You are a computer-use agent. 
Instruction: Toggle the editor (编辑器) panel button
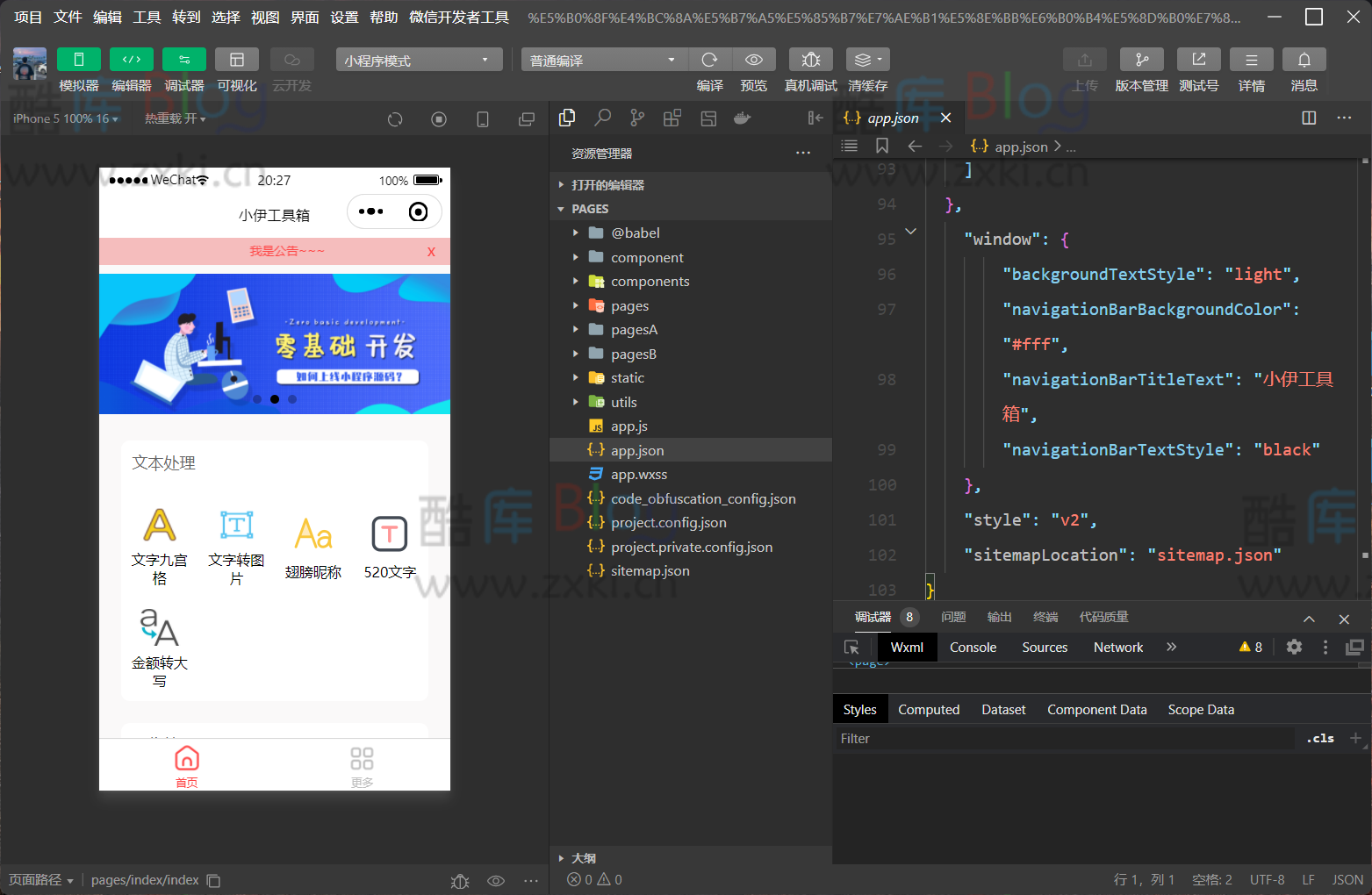tap(131, 60)
